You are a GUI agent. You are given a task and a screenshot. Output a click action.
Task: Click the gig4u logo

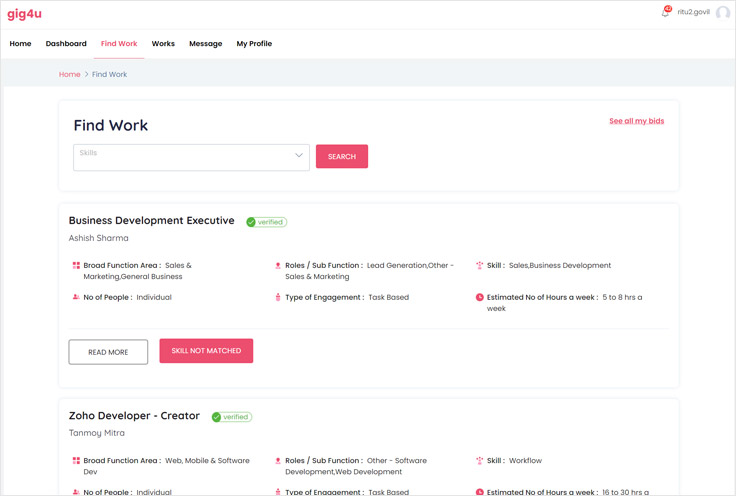[x=24, y=14]
